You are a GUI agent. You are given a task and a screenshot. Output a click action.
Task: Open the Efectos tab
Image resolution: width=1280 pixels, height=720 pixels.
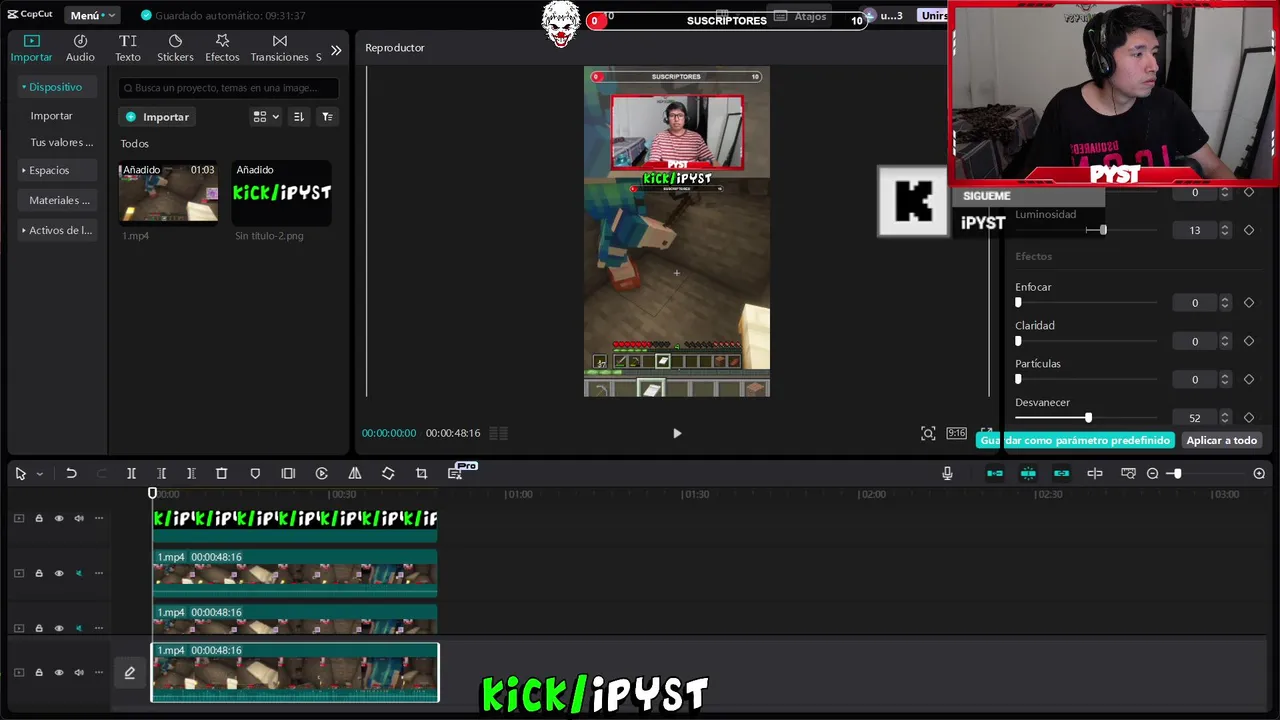222,48
